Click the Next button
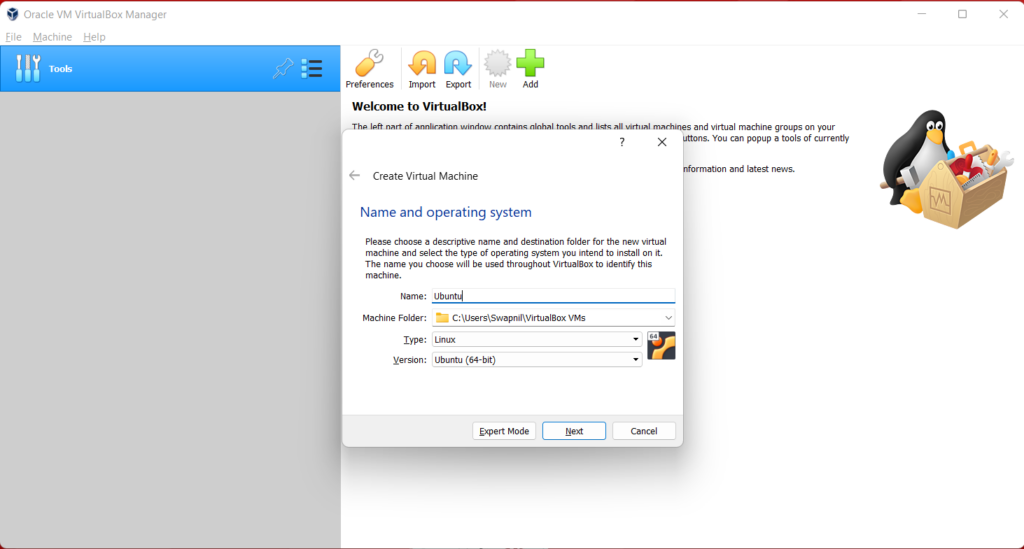1024x549 pixels. (x=574, y=431)
